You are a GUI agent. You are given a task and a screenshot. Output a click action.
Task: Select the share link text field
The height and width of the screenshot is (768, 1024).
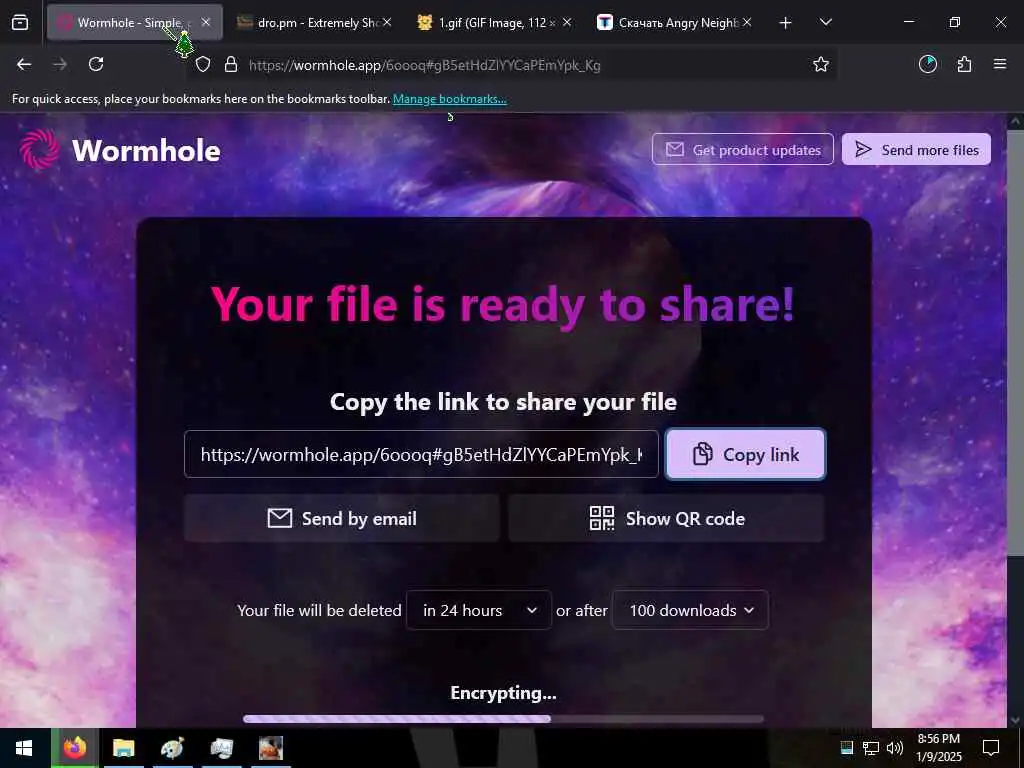click(421, 454)
